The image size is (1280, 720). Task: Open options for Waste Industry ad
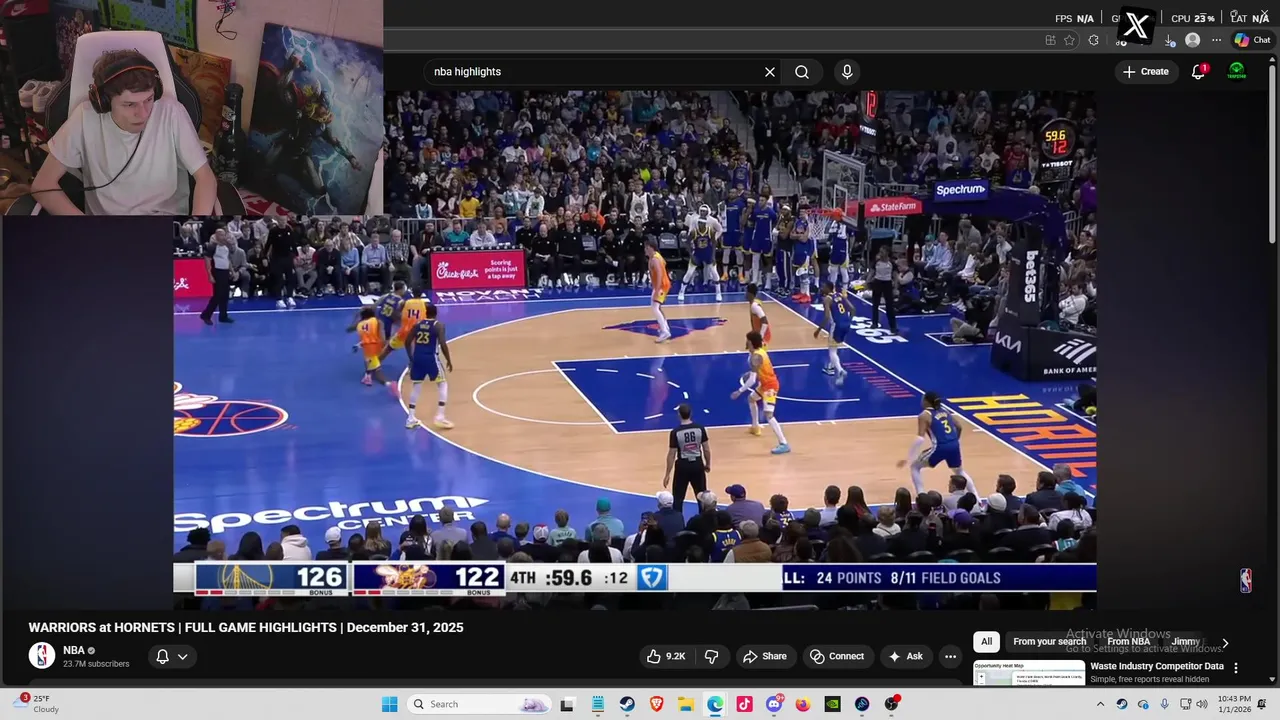click(x=1236, y=668)
